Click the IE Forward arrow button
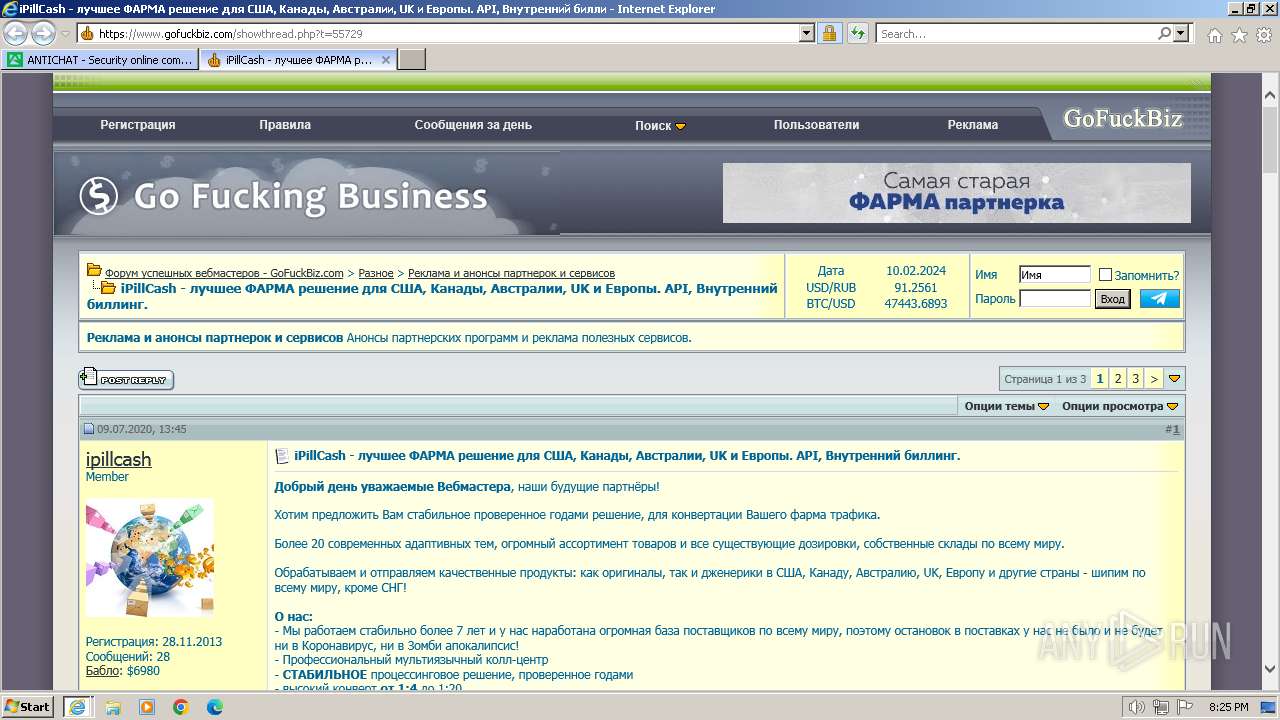 pos(43,33)
